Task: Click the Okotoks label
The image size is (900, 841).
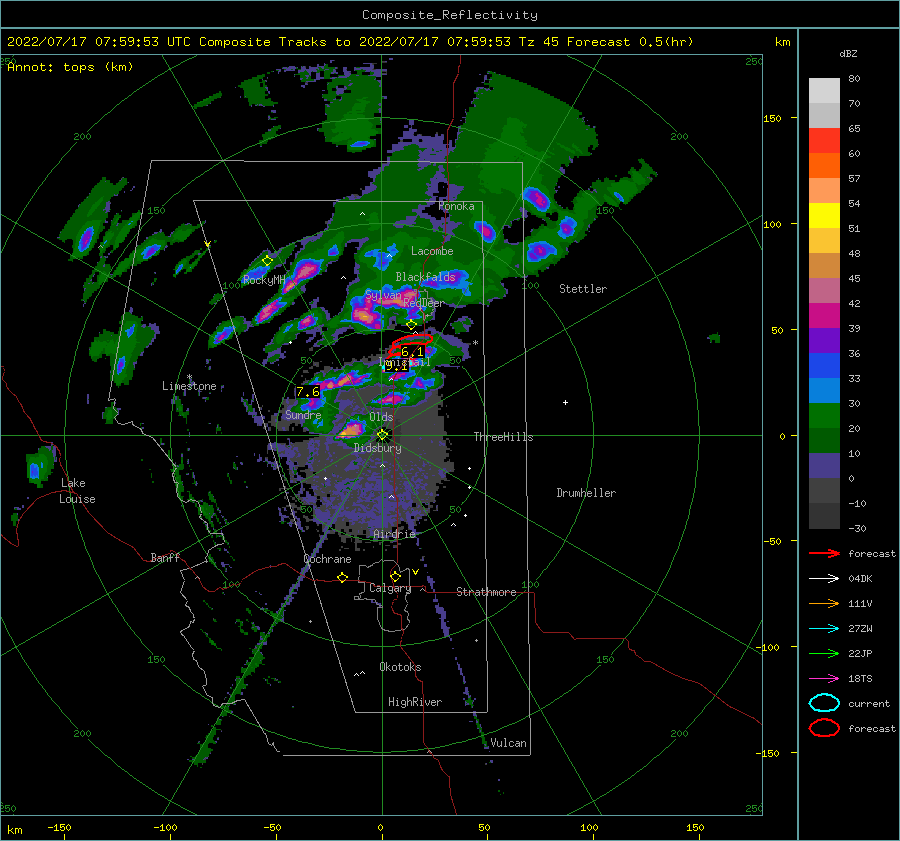Action: click(400, 666)
